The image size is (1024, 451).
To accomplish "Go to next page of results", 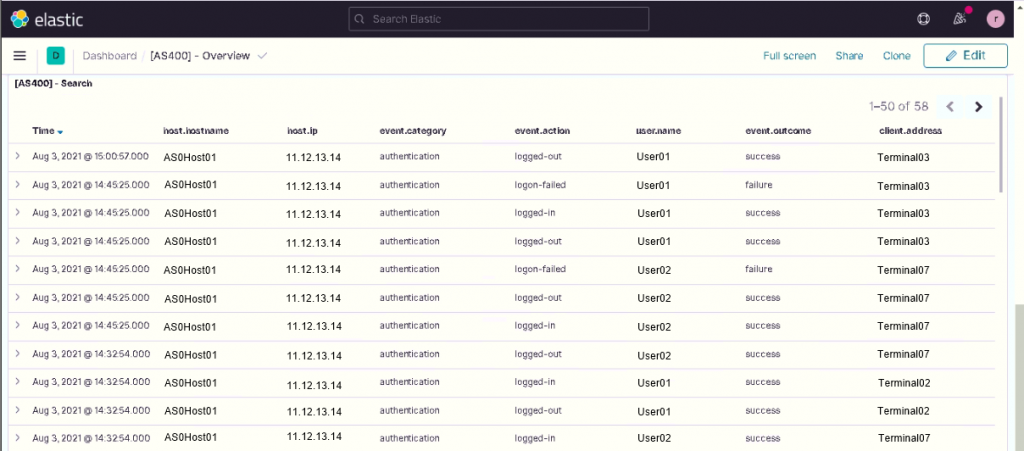I will pos(979,107).
